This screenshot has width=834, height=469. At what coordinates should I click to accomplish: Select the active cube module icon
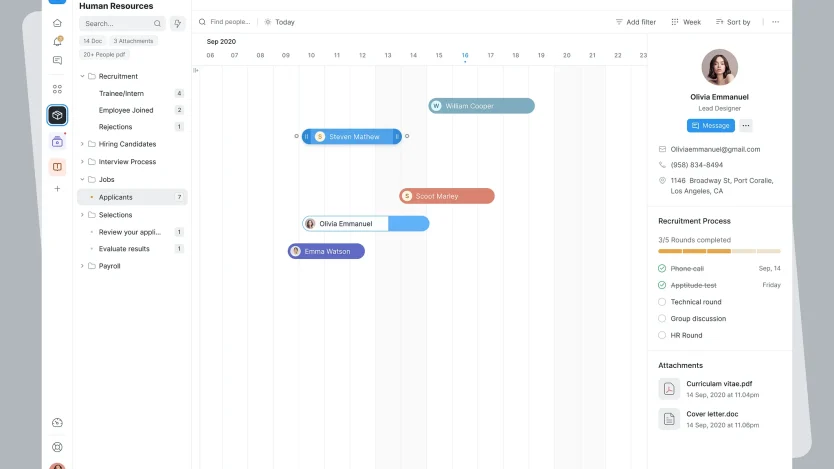pyautogui.click(x=57, y=115)
